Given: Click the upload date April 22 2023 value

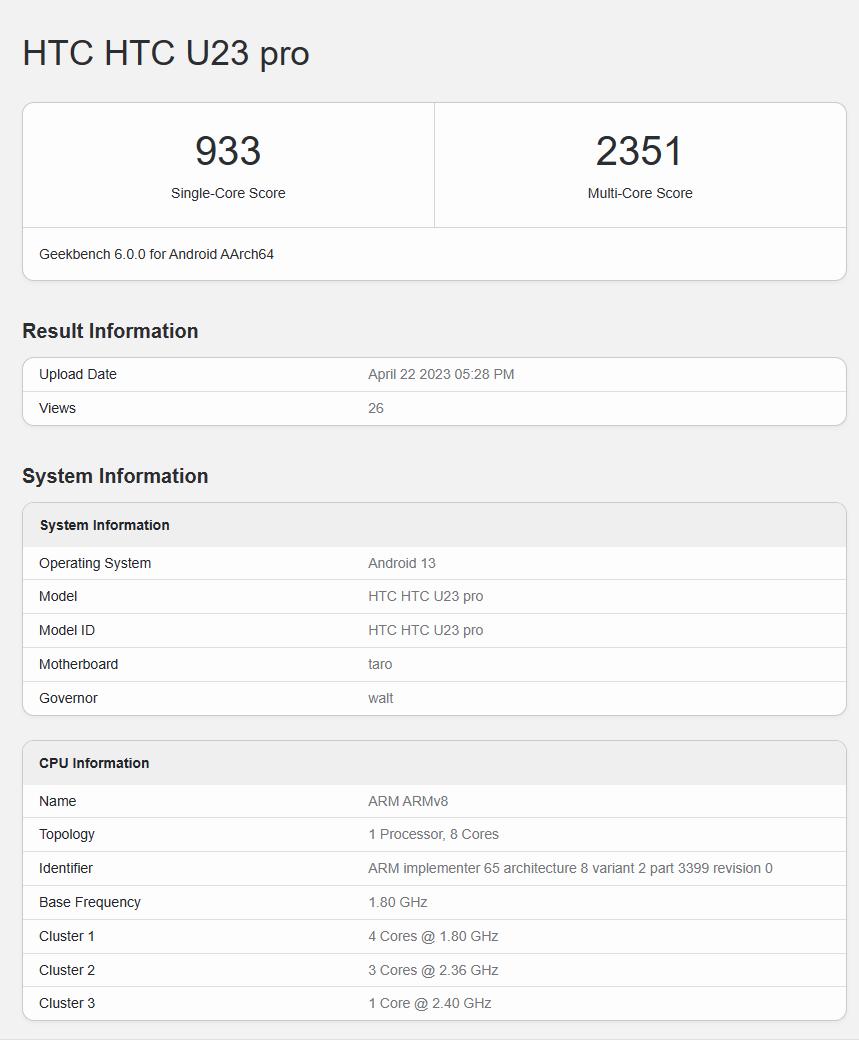Looking at the screenshot, I should click(441, 374).
